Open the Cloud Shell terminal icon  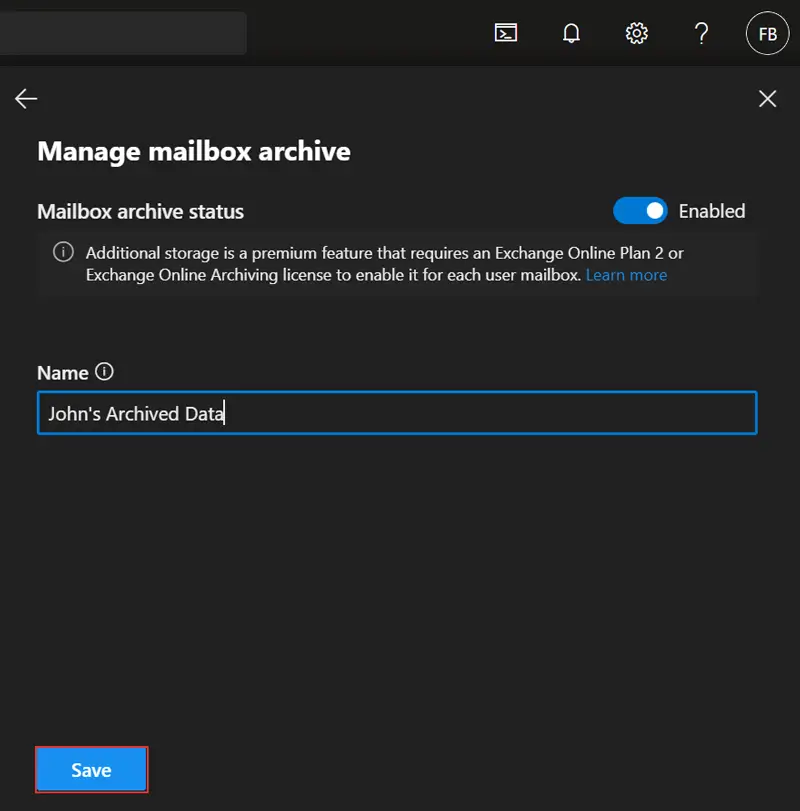pyautogui.click(x=506, y=33)
